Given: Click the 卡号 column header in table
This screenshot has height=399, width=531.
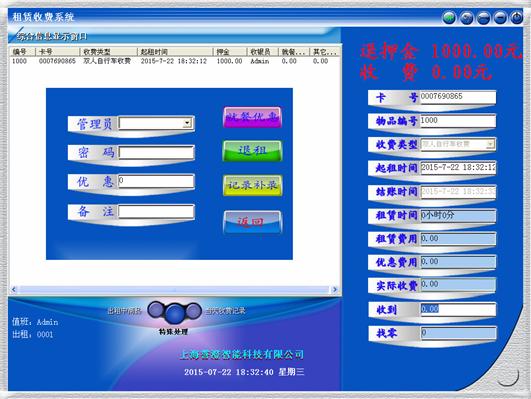Looking at the screenshot, I should pos(58,52).
